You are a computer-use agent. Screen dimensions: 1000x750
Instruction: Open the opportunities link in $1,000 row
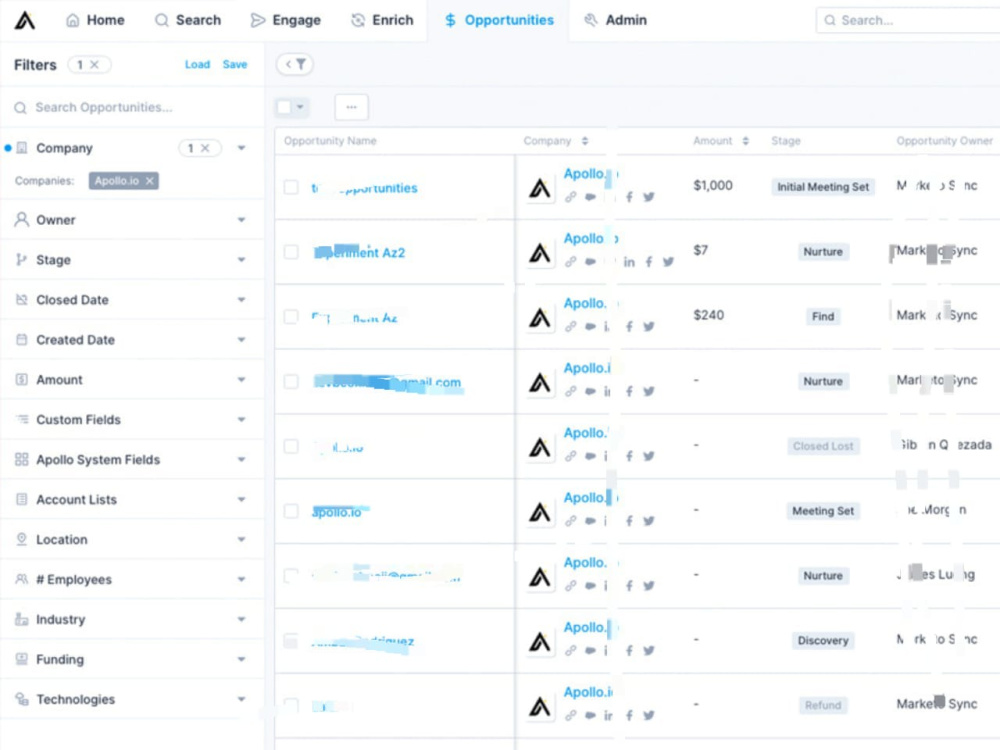coord(364,188)
